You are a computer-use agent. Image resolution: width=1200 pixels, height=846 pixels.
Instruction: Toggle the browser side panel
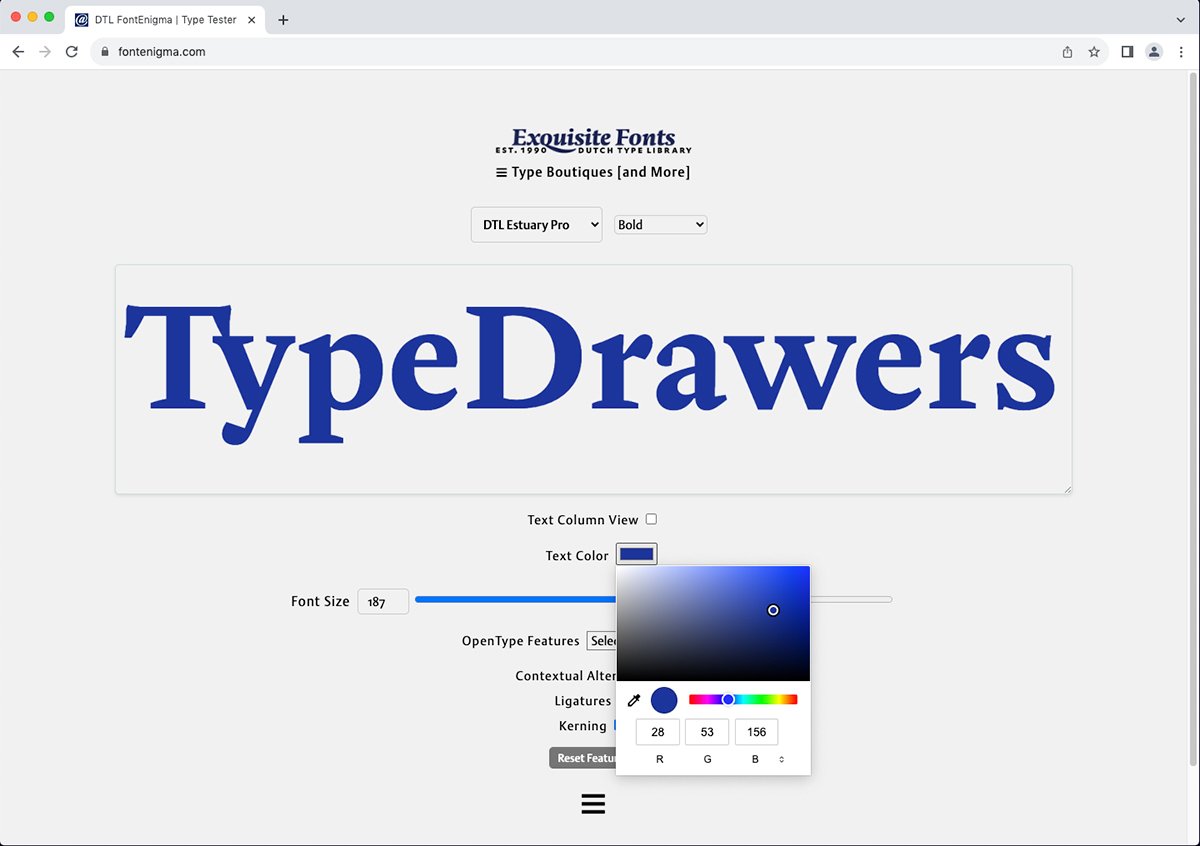1127,52
